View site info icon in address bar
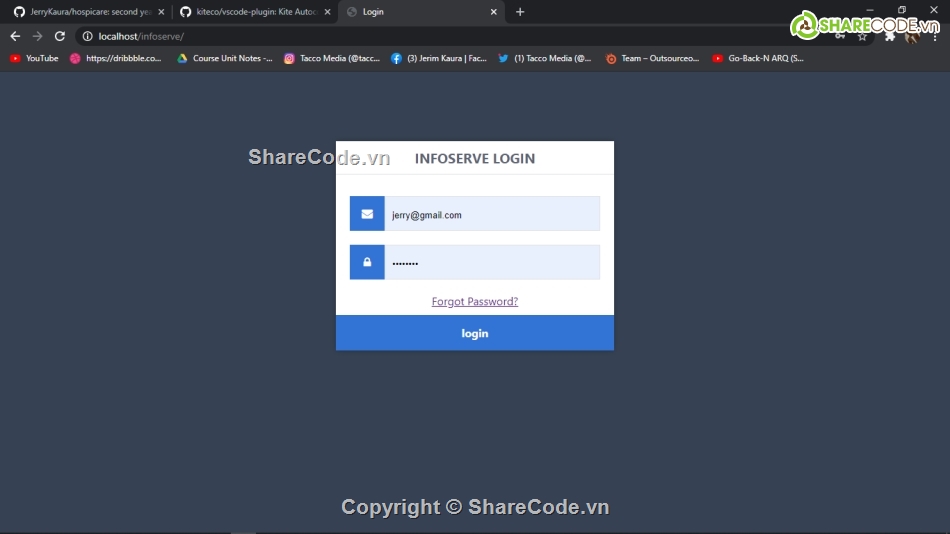Screen dimensions: 950x534 click(87, 36)
